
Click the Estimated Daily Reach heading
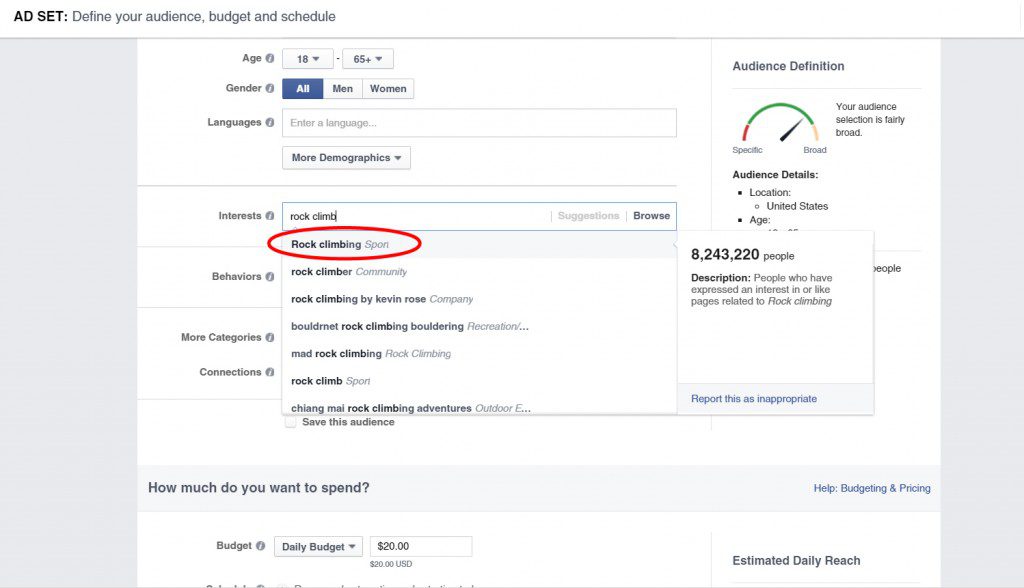pos(796,561)
